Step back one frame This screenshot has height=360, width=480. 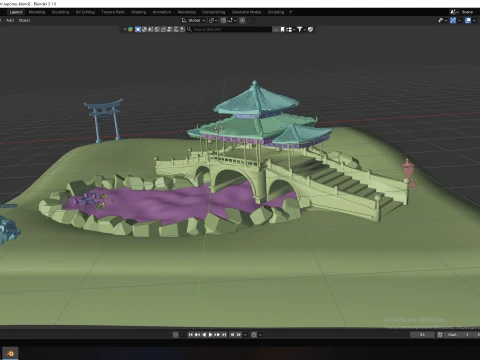tap(232, 334)
